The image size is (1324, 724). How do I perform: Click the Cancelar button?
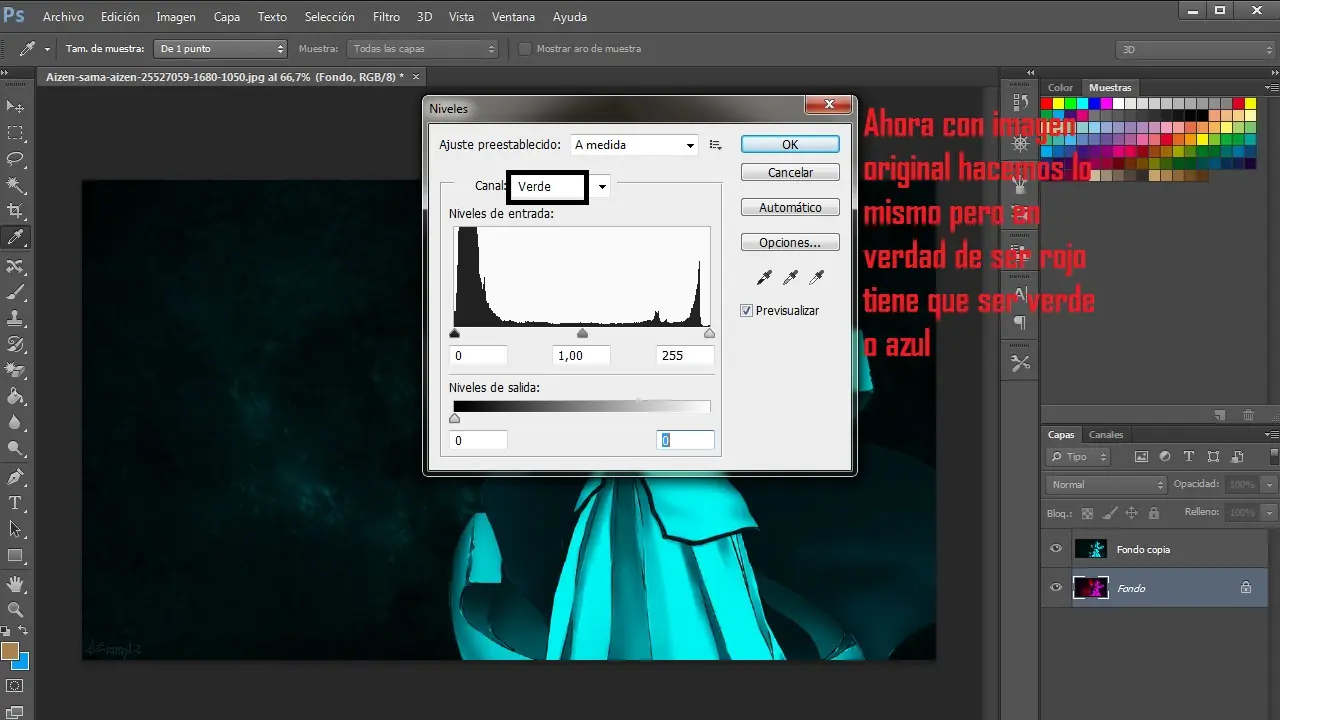[790, 173]
